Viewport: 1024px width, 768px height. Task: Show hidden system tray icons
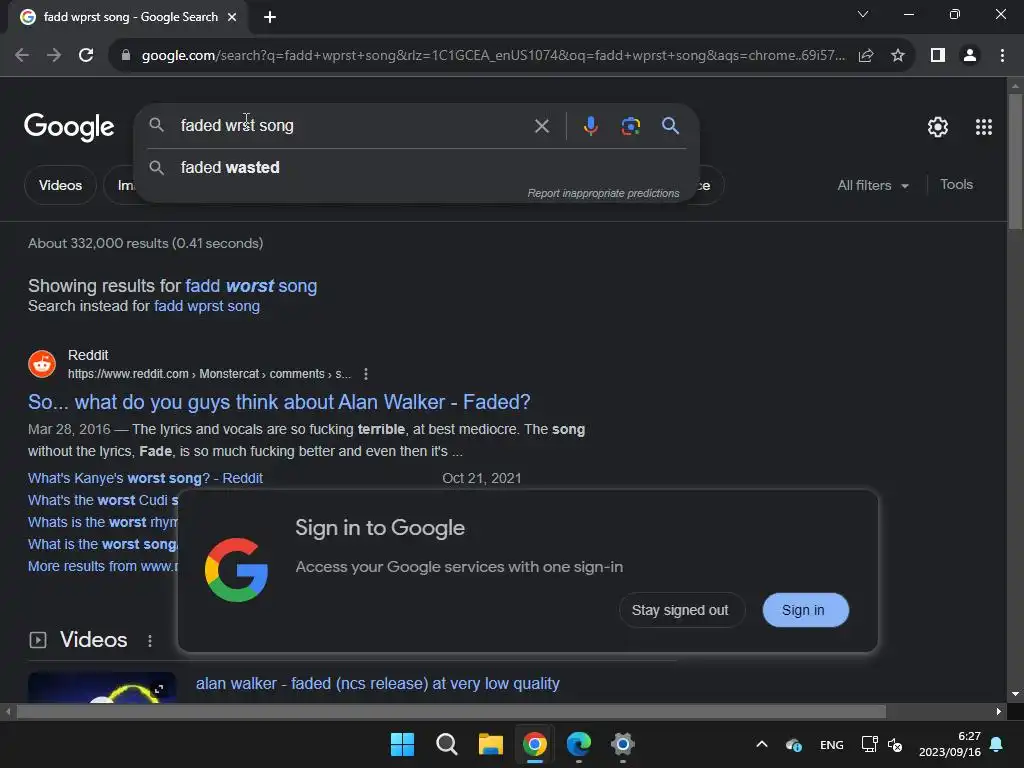click(761, 744)
